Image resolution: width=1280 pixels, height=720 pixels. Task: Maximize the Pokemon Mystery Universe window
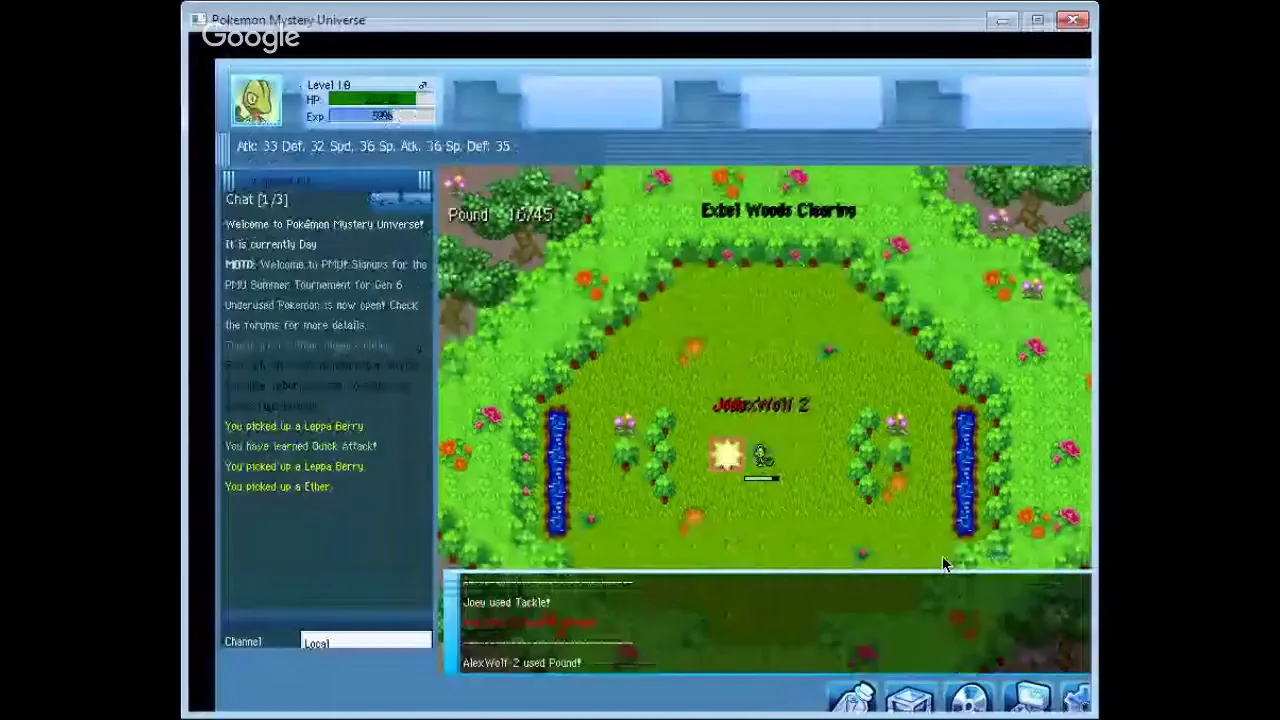point(1038,20)
